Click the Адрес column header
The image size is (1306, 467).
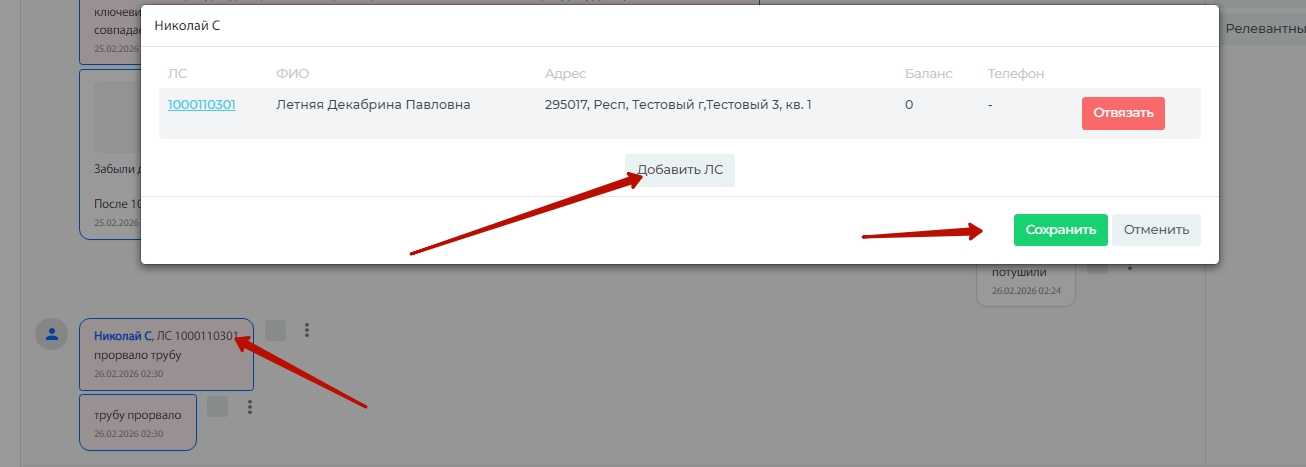565,74
